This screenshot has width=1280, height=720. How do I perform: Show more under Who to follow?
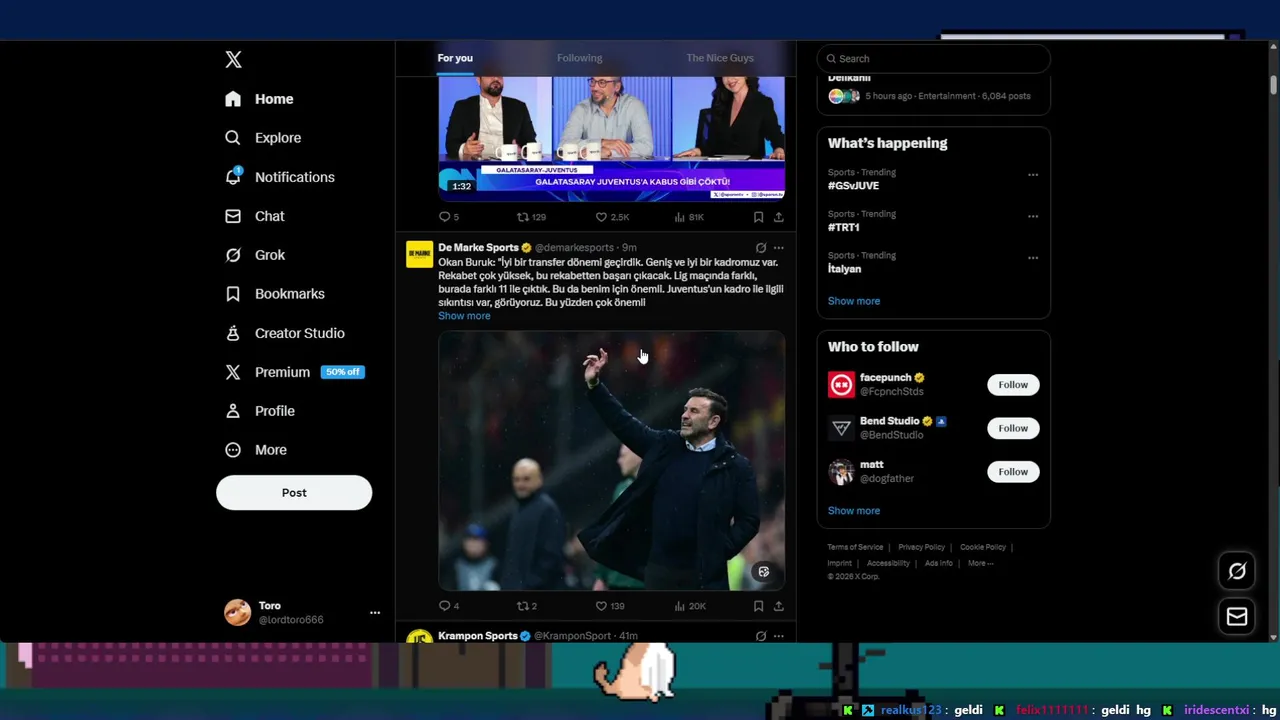pos(854,511)
